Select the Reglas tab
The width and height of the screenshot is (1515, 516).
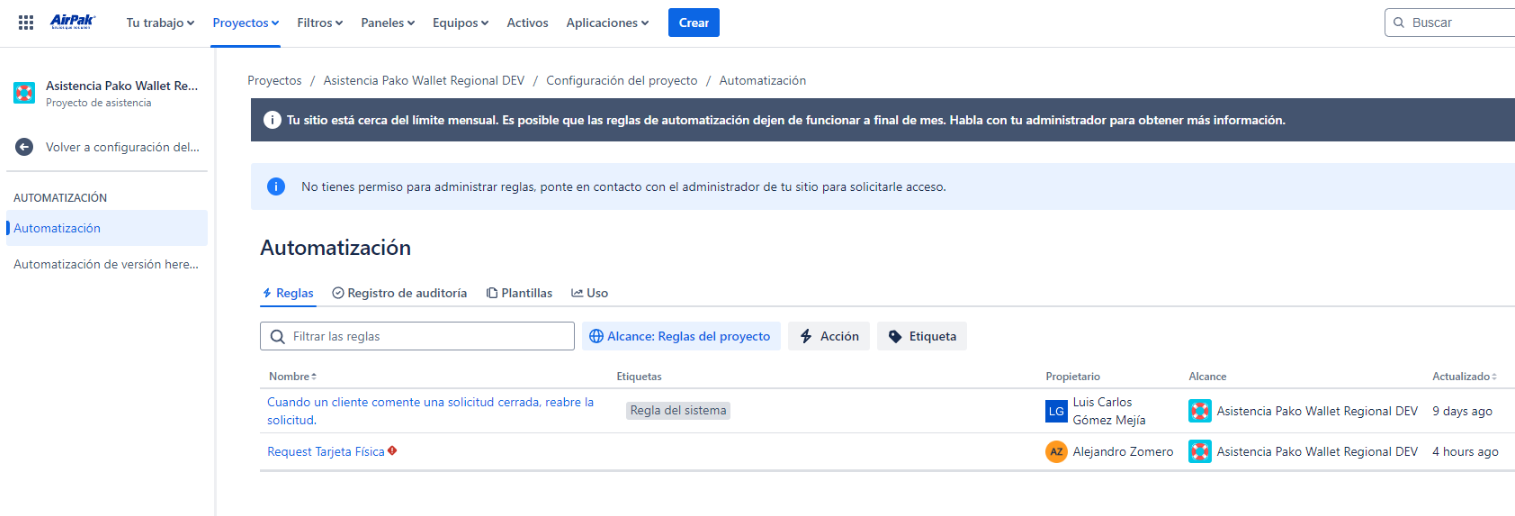(x=288, y=293)
